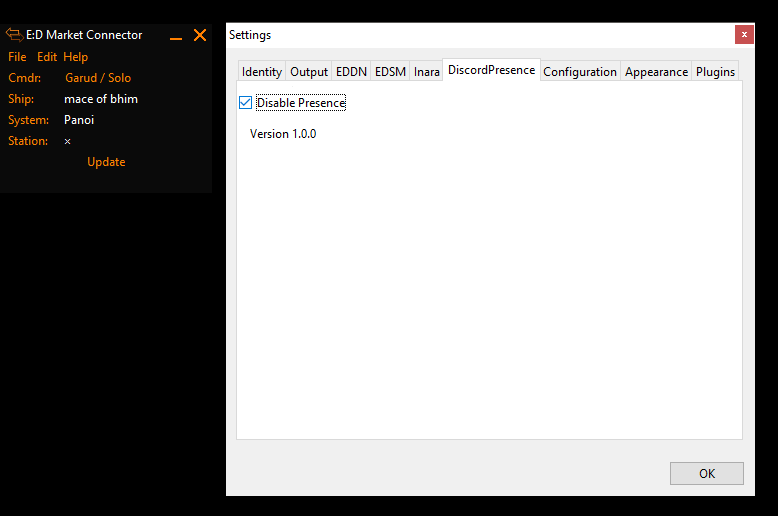Switch to the Configuration tab
Screen dimensions: 778x516
[x=580, y=72]
